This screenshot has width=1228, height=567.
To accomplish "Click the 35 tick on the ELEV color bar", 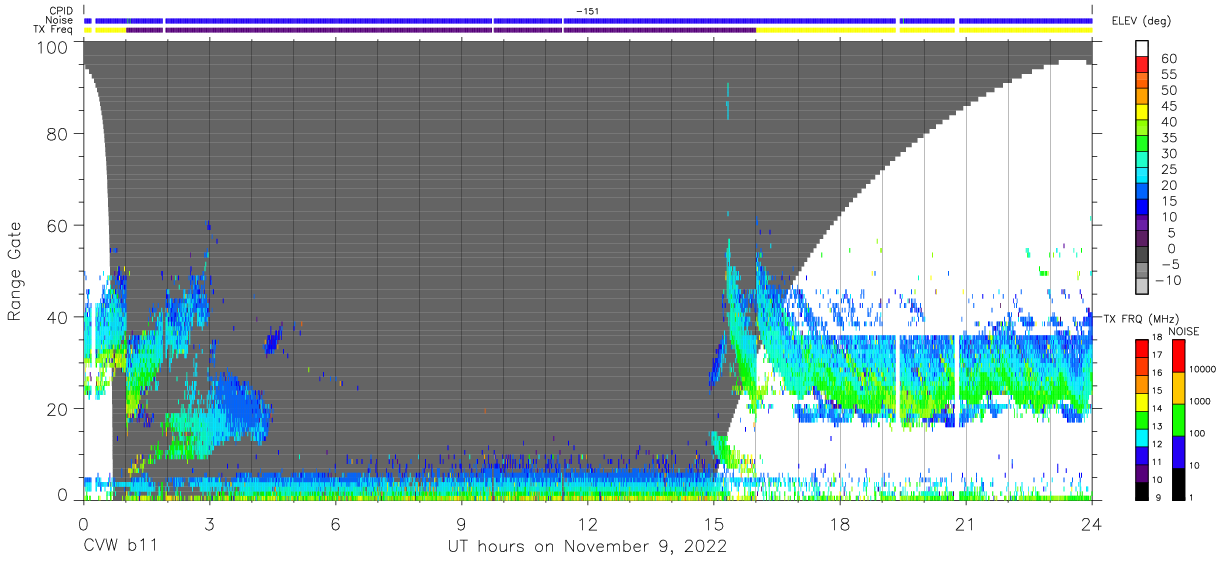I will [x=1168, y=137].
